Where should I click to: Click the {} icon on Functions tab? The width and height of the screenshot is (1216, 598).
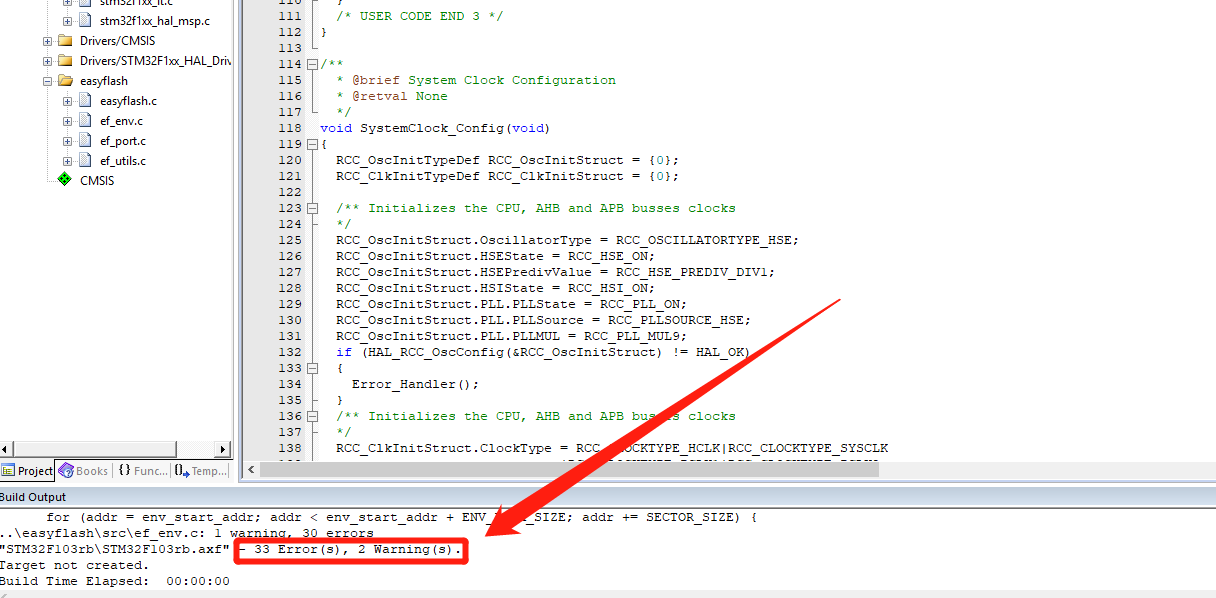[x=124, y=470]
